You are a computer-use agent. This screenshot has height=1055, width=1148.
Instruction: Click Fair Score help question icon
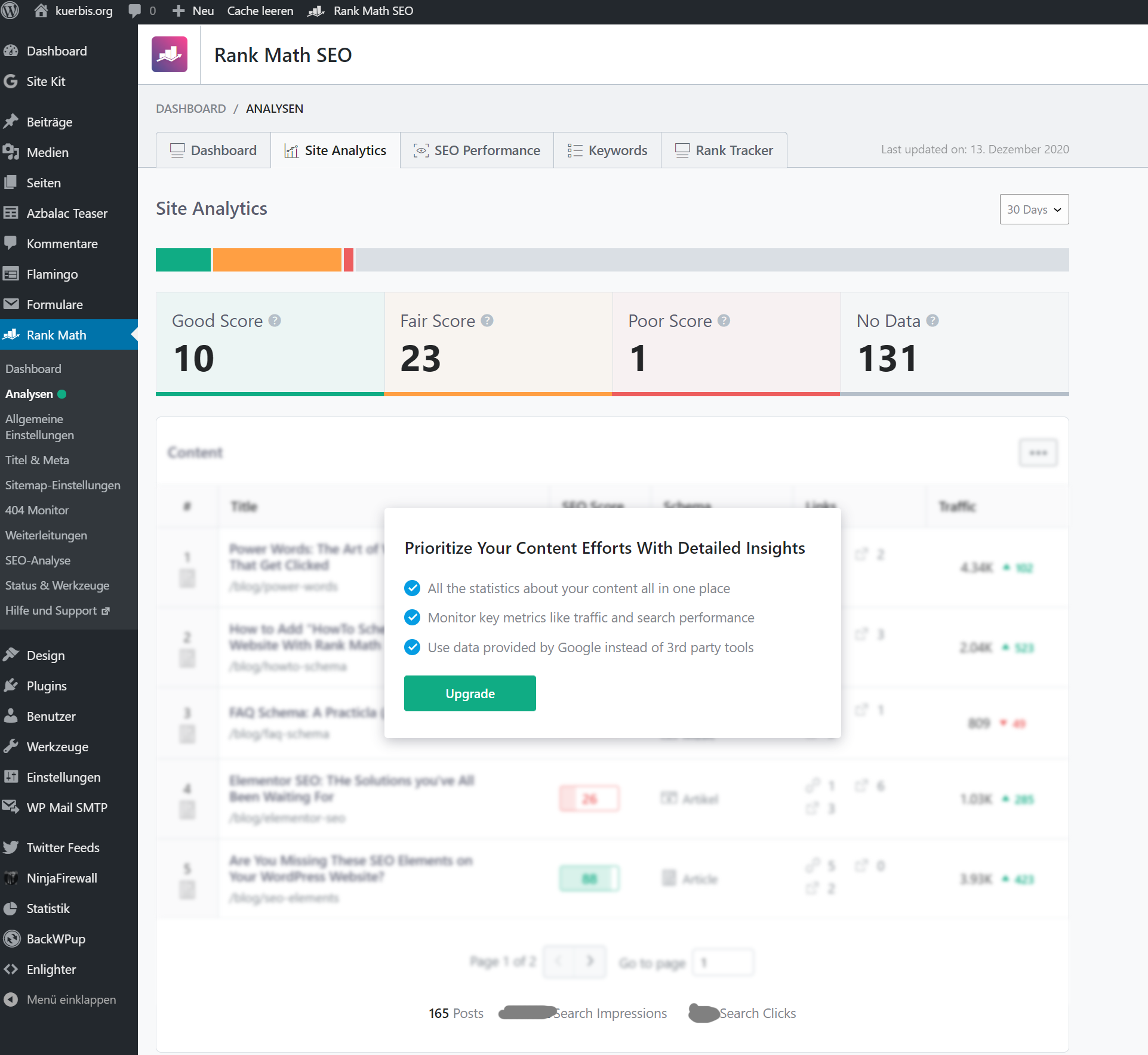coord(487,320)
